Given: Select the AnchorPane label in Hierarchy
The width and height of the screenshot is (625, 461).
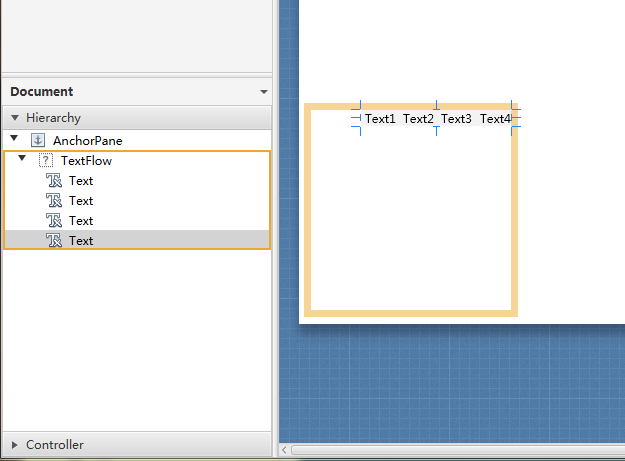Looking at the screenshot, I should (x=88, y=141).
